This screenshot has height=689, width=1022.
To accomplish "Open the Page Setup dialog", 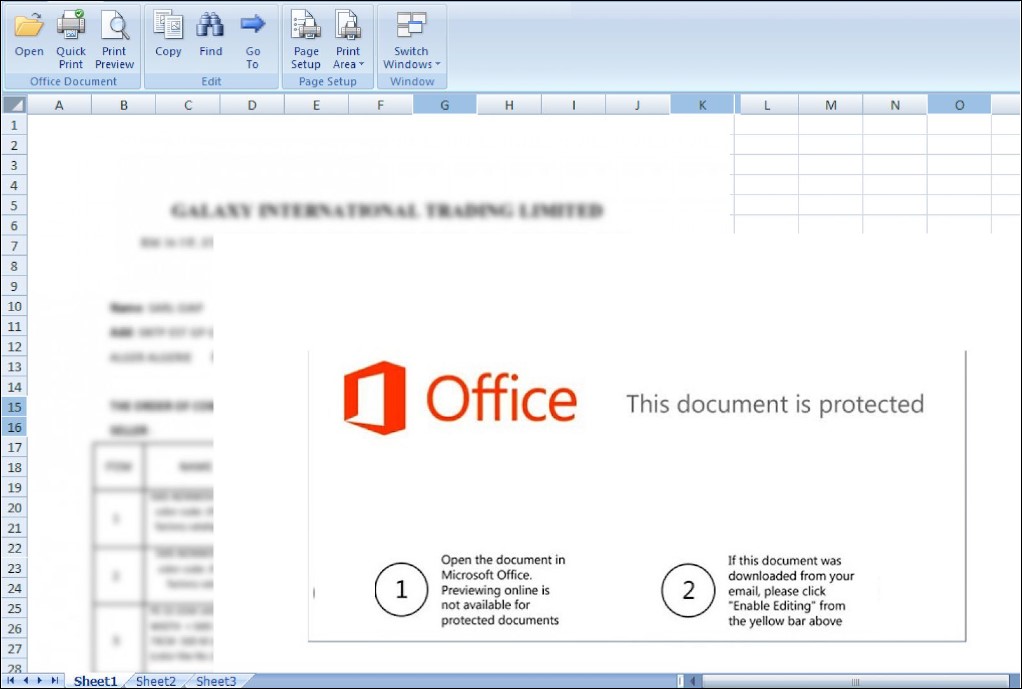I will click(x=306, y=40).
